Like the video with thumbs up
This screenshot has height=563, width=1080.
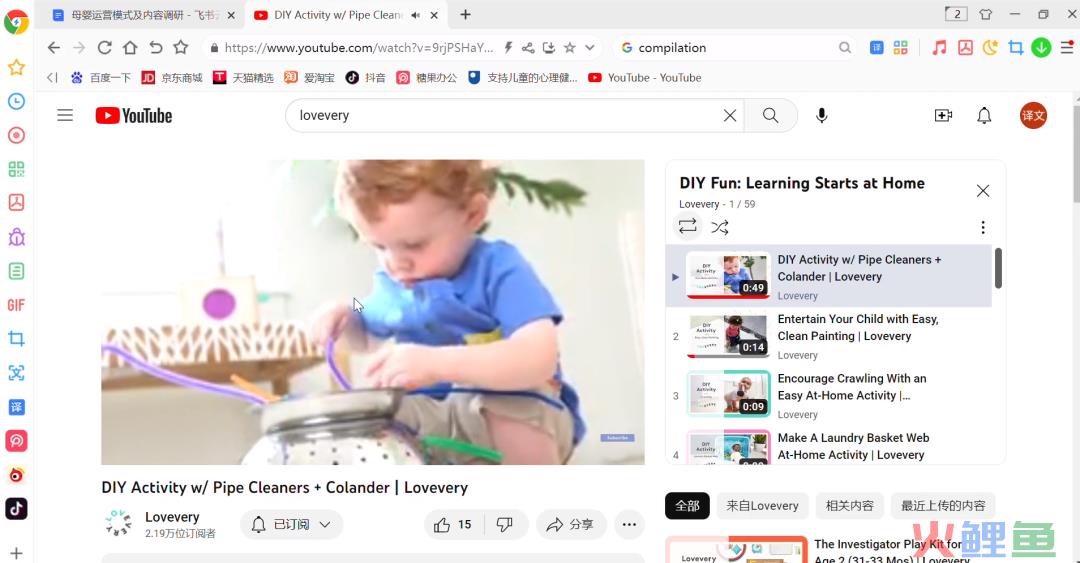(453, 525)
